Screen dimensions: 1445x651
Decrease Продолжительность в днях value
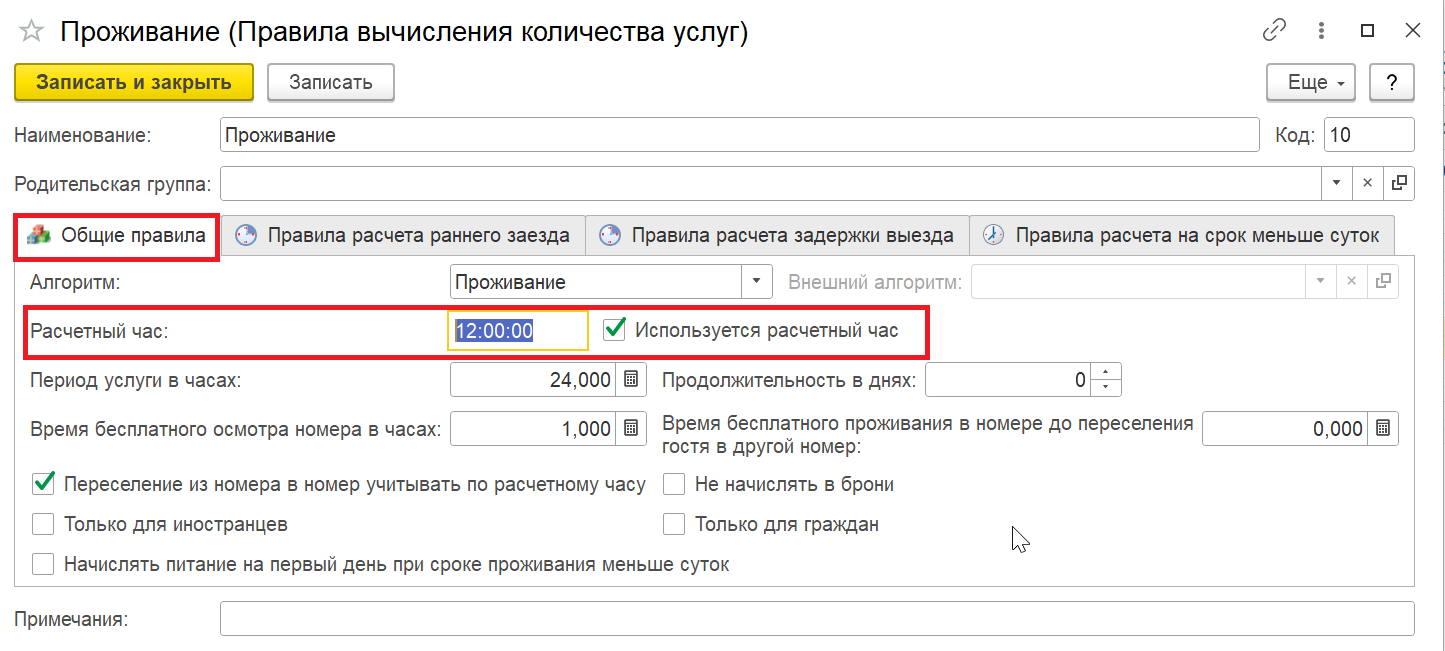coord(1105,387)
